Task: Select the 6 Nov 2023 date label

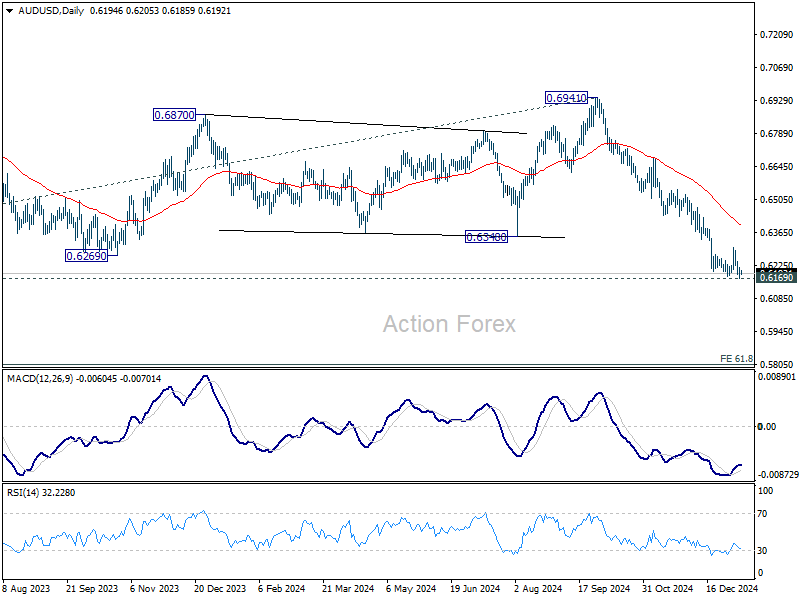Action: [155, 588]
